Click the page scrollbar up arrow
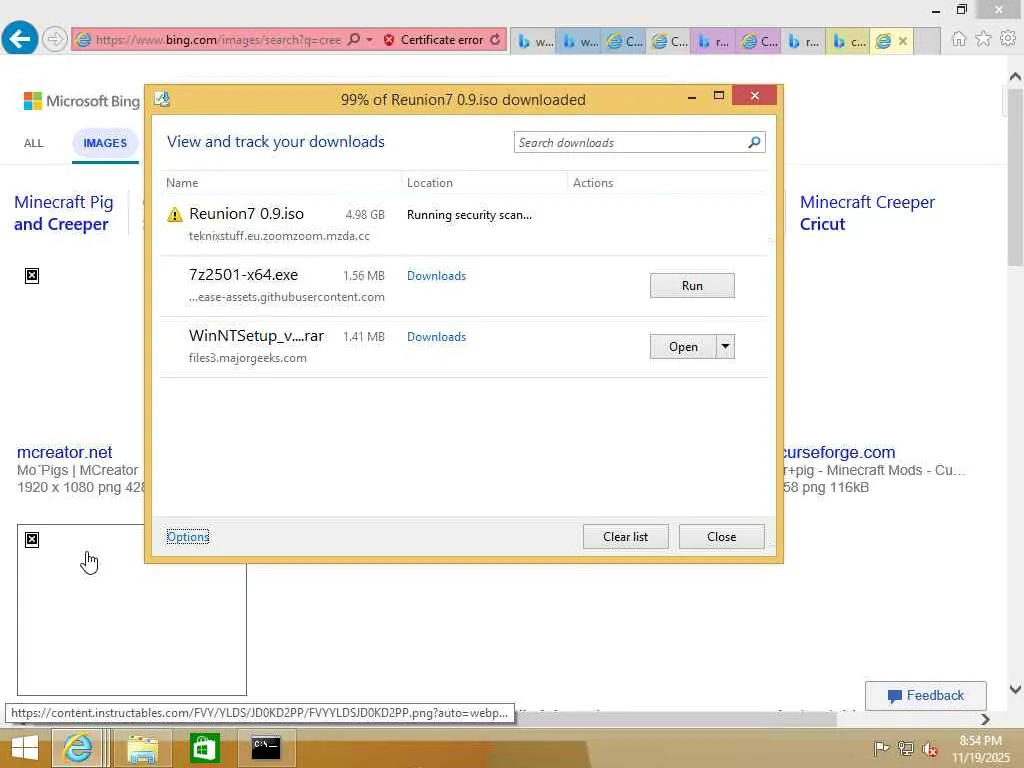Screen dimensions: 1024x768 [1015, 76]
